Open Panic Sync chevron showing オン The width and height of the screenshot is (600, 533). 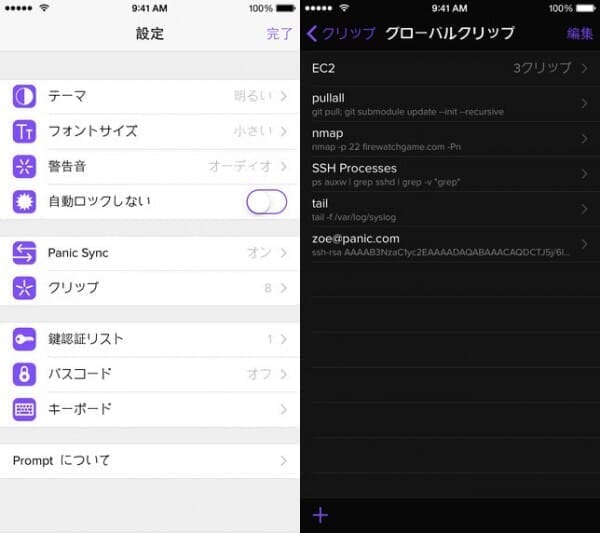(x=284, y=253)
